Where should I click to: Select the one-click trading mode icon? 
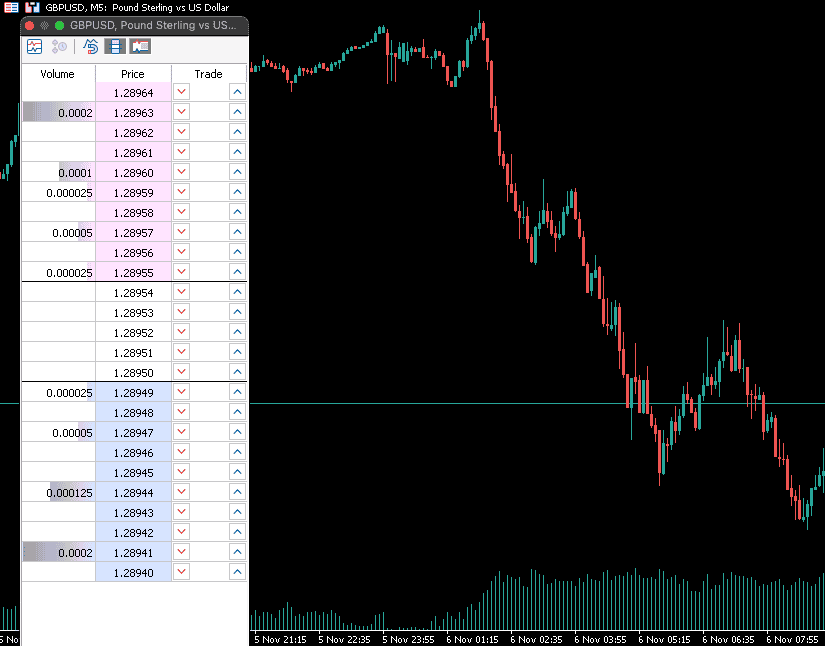pyautogui.click(x=89, y=46)
